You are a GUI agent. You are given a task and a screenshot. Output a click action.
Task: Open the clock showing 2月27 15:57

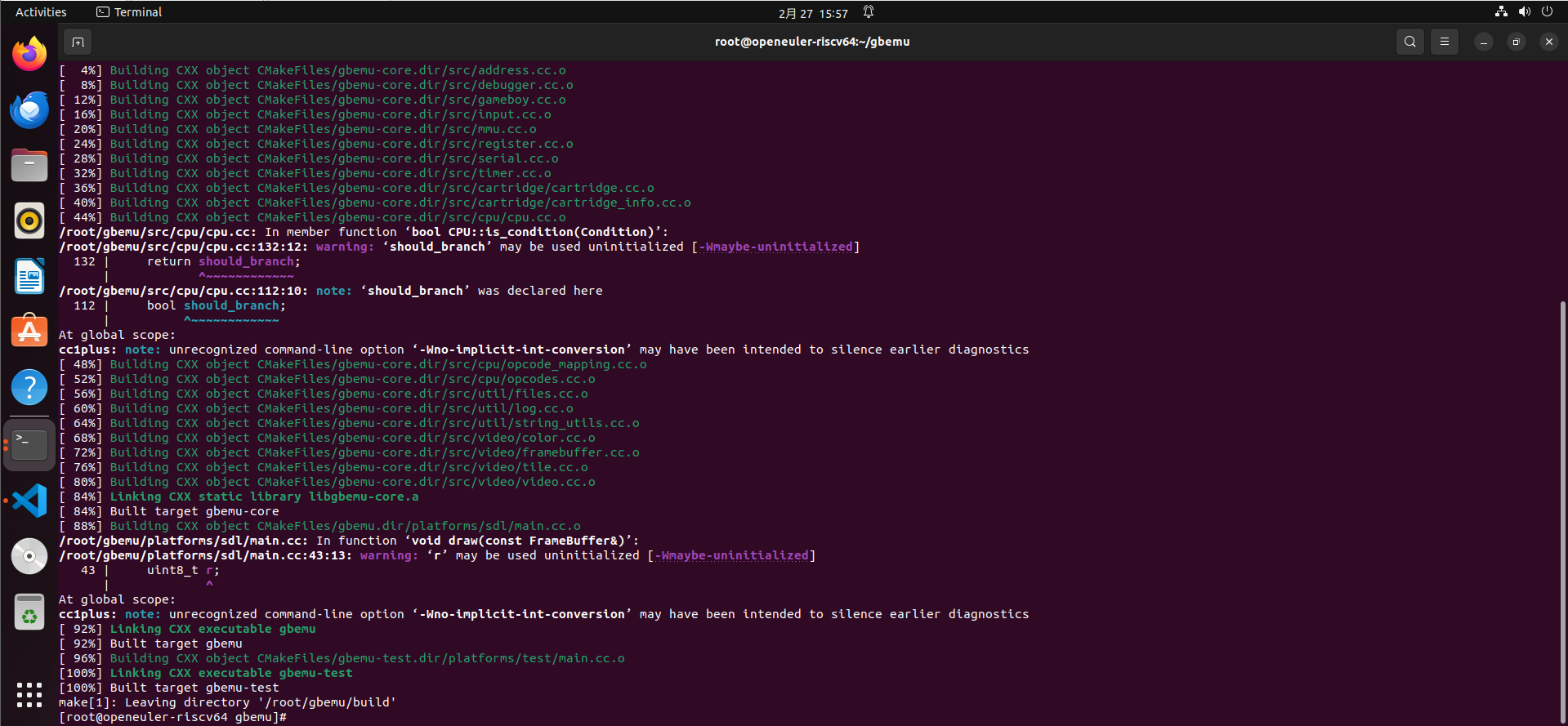[x=813, y=13]
